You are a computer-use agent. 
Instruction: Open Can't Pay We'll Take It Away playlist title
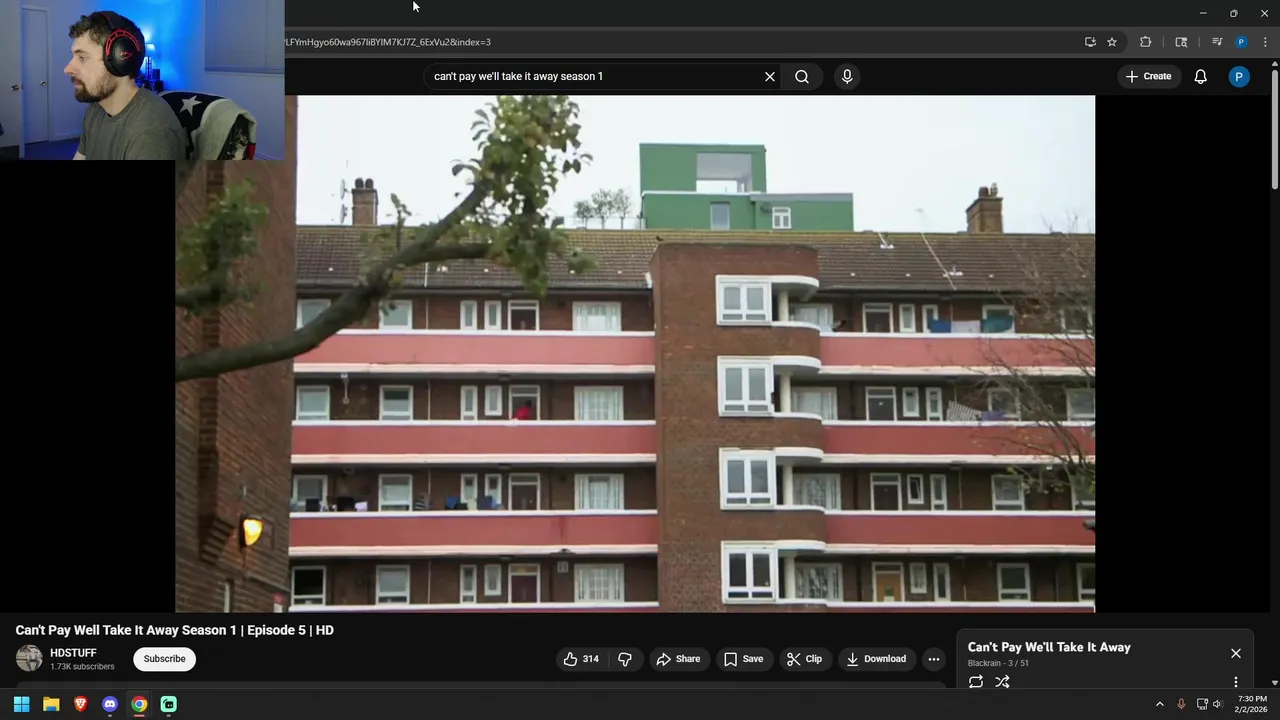pyautogui.click(x=1049, y=647)
